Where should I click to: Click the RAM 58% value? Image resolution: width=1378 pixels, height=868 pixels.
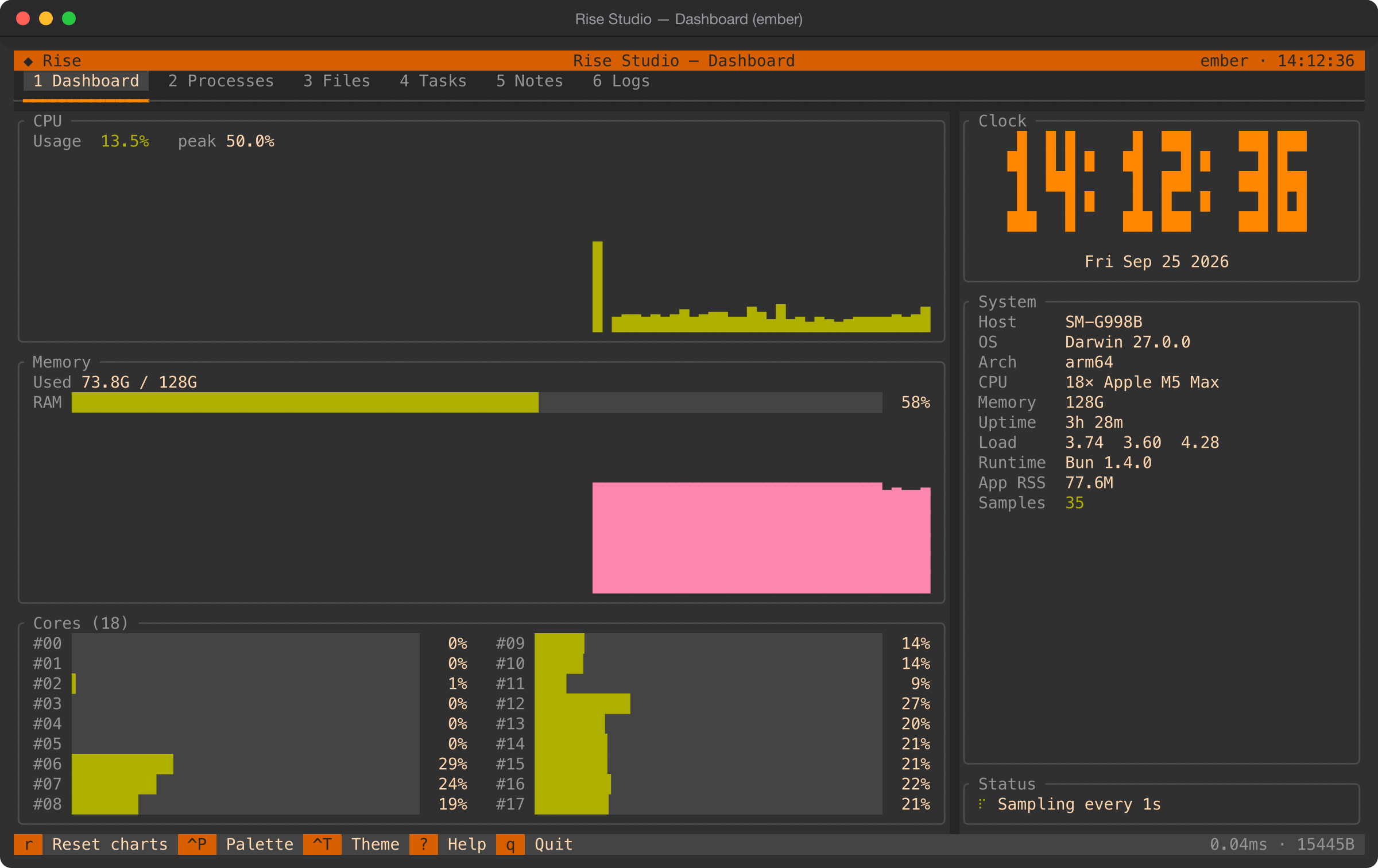click(x=915, y=402)
